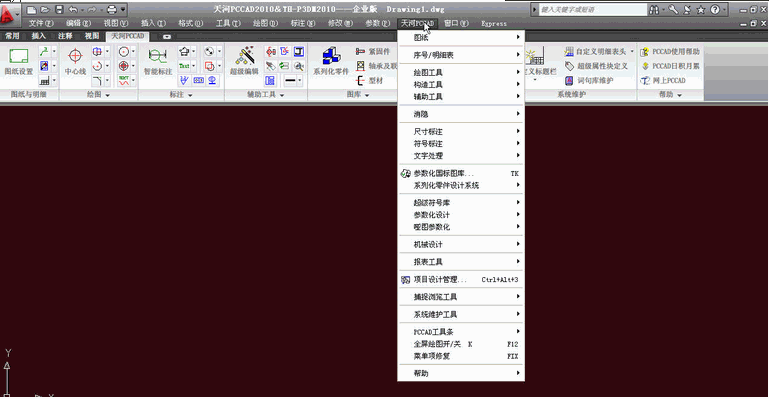This screenshot has width=769, height=399.
Task: Switch to the 常用 ribbon tab
Action: click(x=12, y=36)
